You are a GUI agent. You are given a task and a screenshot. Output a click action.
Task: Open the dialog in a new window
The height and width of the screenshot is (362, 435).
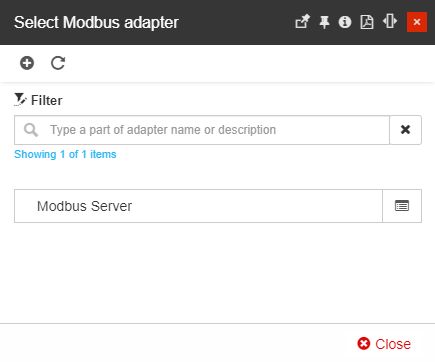[302, 22]
